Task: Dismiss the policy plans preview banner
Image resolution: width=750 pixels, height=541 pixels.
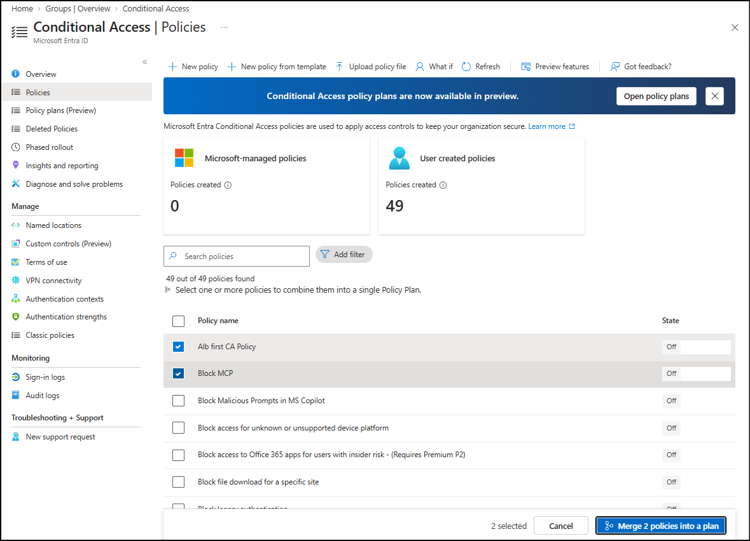Action: point(715,96)
